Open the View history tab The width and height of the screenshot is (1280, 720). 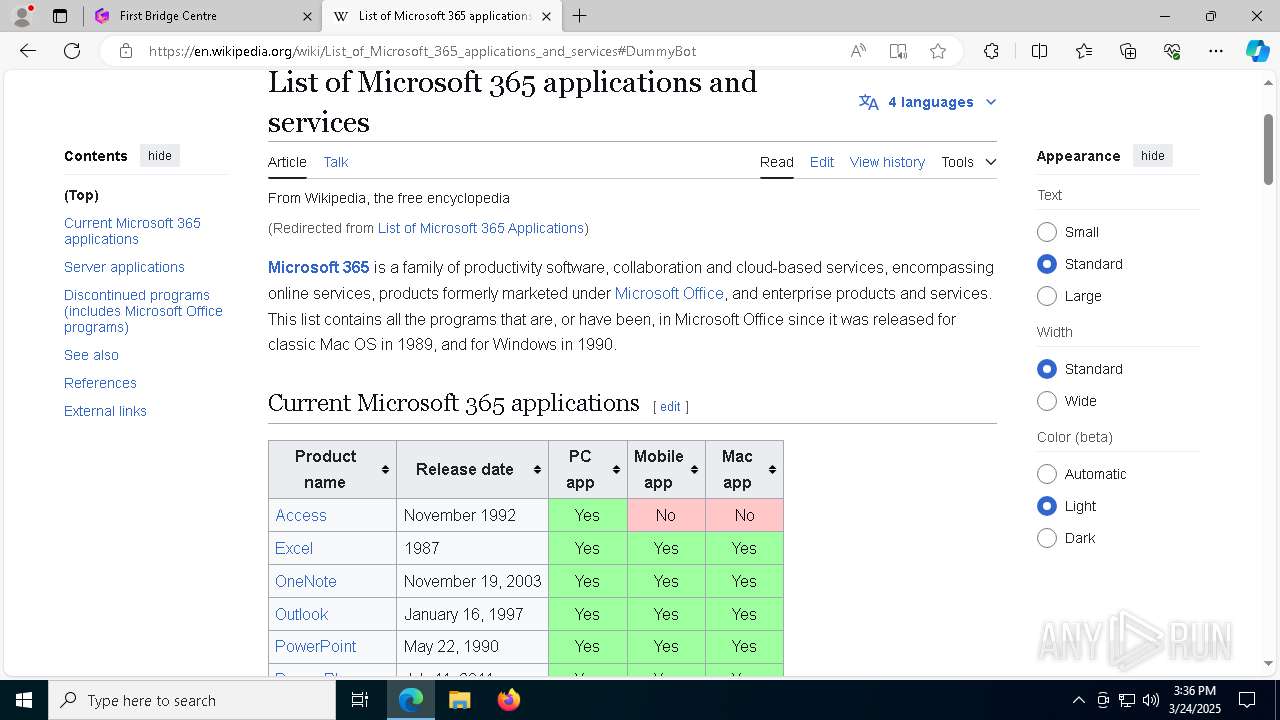887,162
